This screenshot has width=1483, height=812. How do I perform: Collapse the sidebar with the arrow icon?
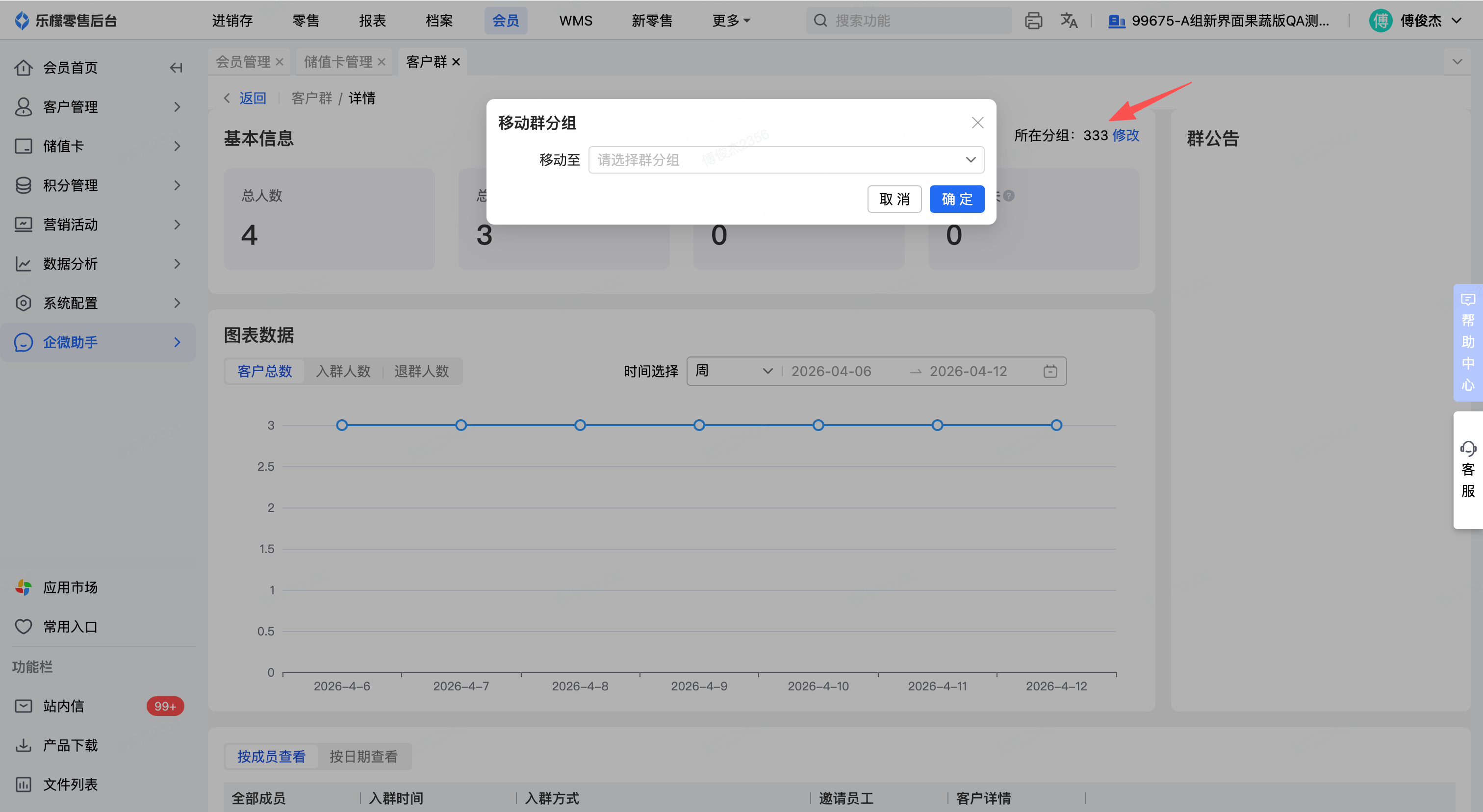click(176, 68)
